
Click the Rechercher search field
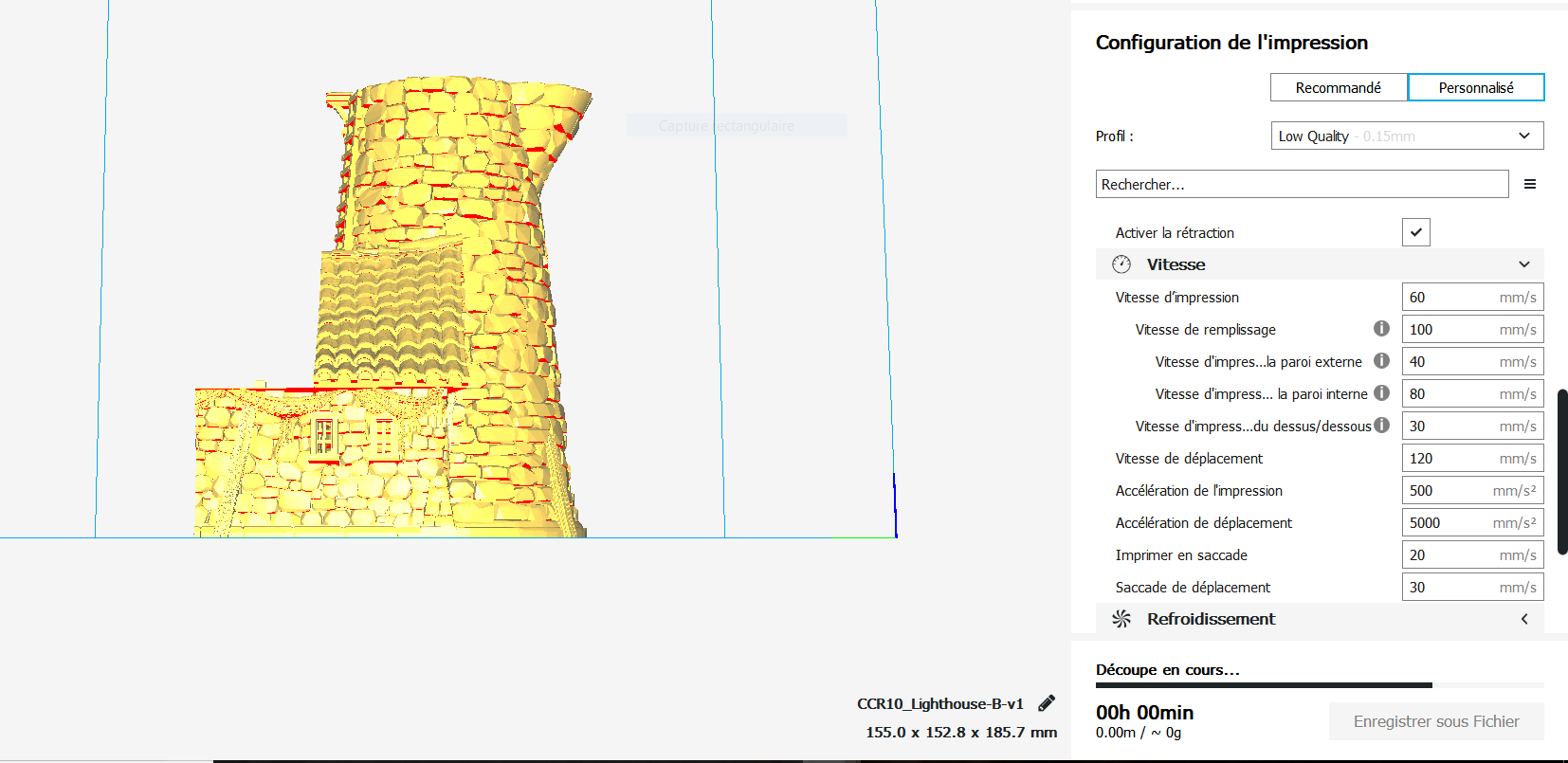[1302, 184]
